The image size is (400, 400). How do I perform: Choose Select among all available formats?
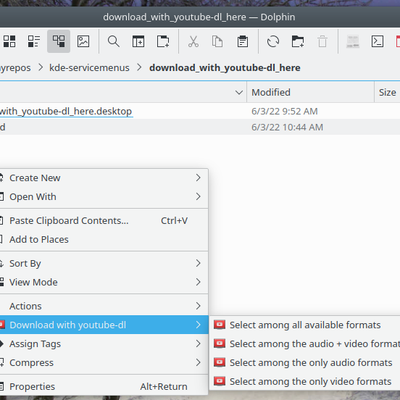[305, 325]
